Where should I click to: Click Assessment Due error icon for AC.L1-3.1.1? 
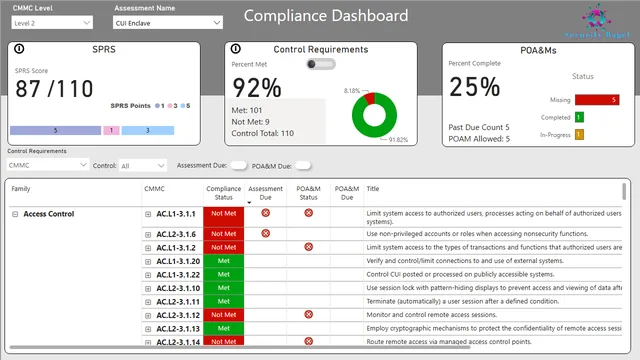[x=266, y=213]
